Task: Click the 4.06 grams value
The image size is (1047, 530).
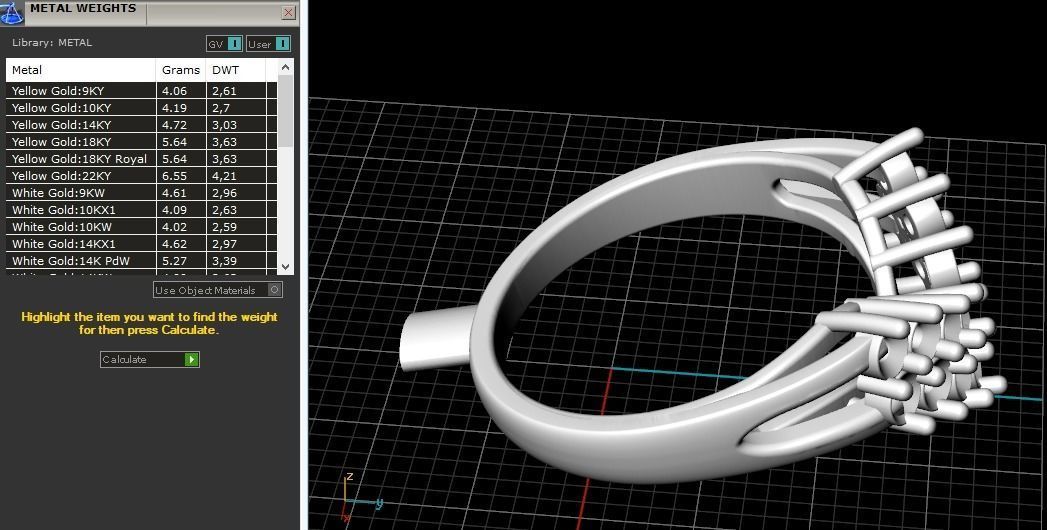Action: [174, 91]
